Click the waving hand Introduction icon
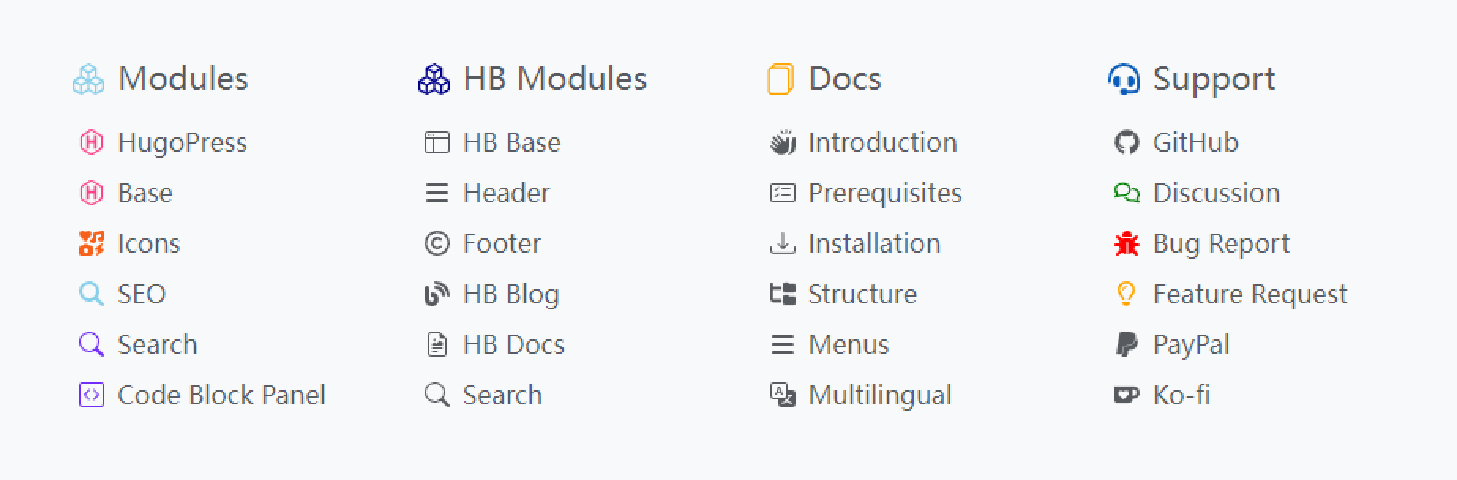Image resolution: width=1457 pixels, height=480 pixels. coord(782,143)
